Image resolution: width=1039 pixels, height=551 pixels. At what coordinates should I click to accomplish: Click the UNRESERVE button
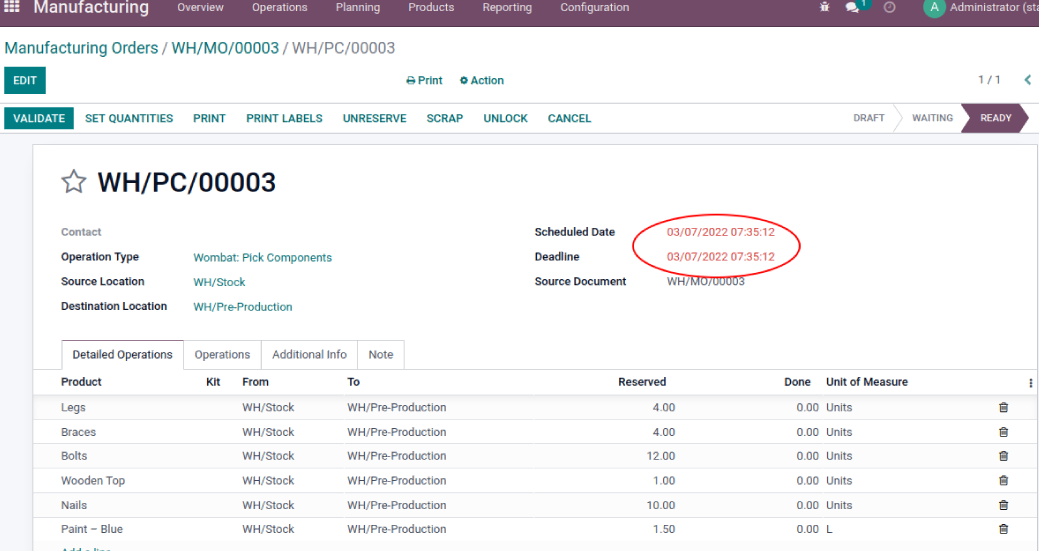click(374, 118)
